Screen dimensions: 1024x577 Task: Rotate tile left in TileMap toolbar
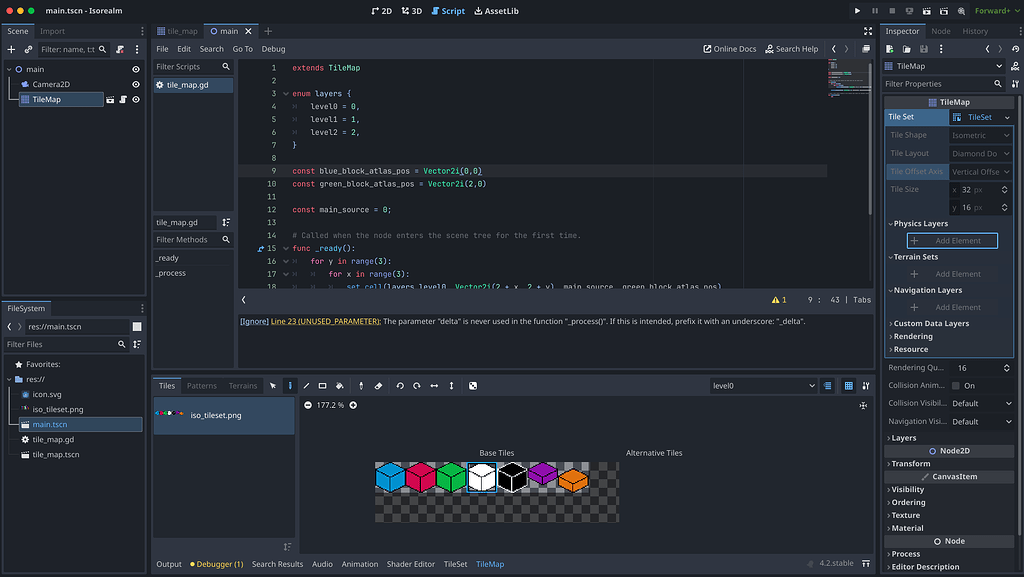click(400, 385)
